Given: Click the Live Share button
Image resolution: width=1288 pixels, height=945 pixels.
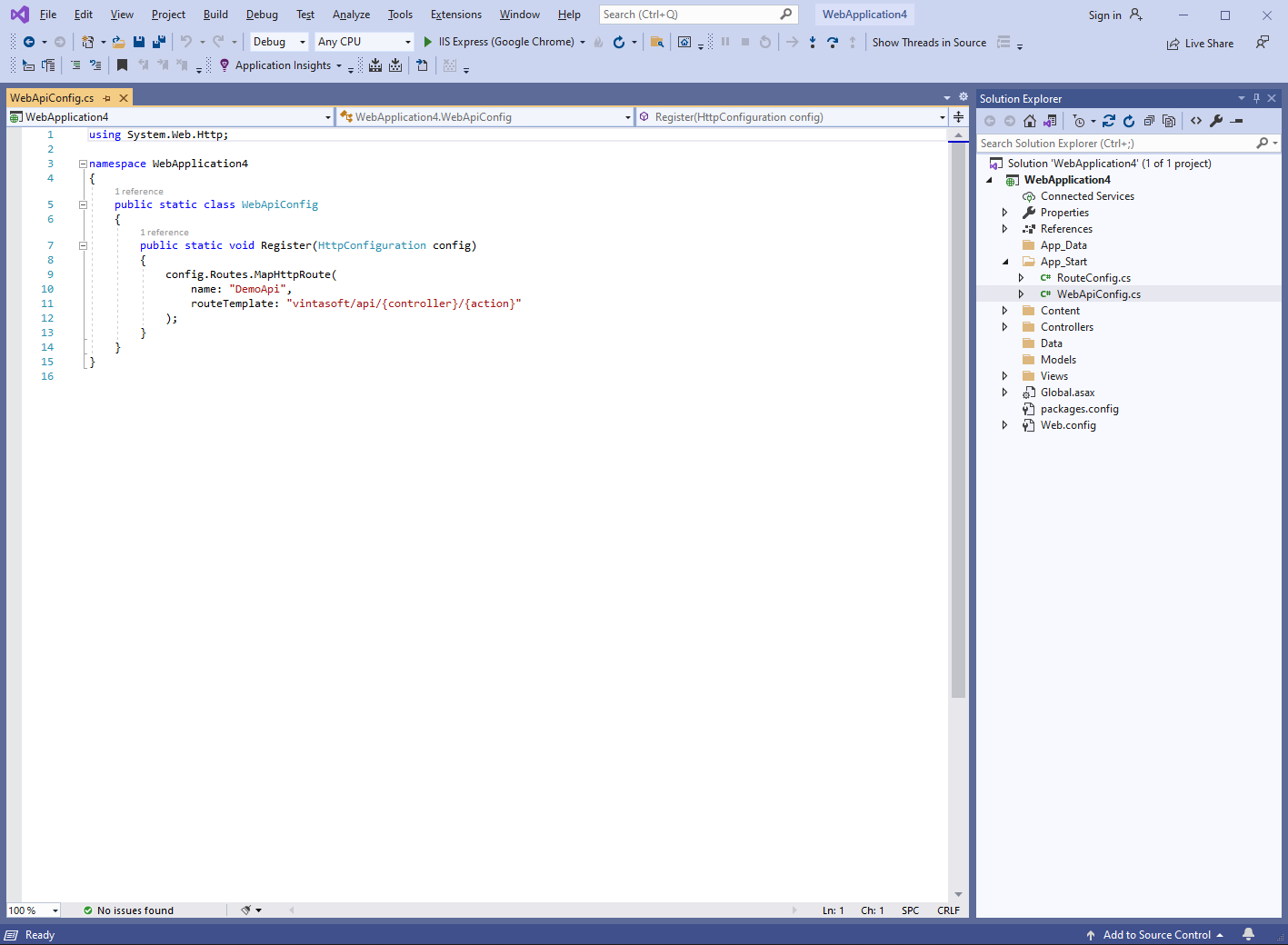Looking at the screenshot, I should click(x=1200, y=44).
